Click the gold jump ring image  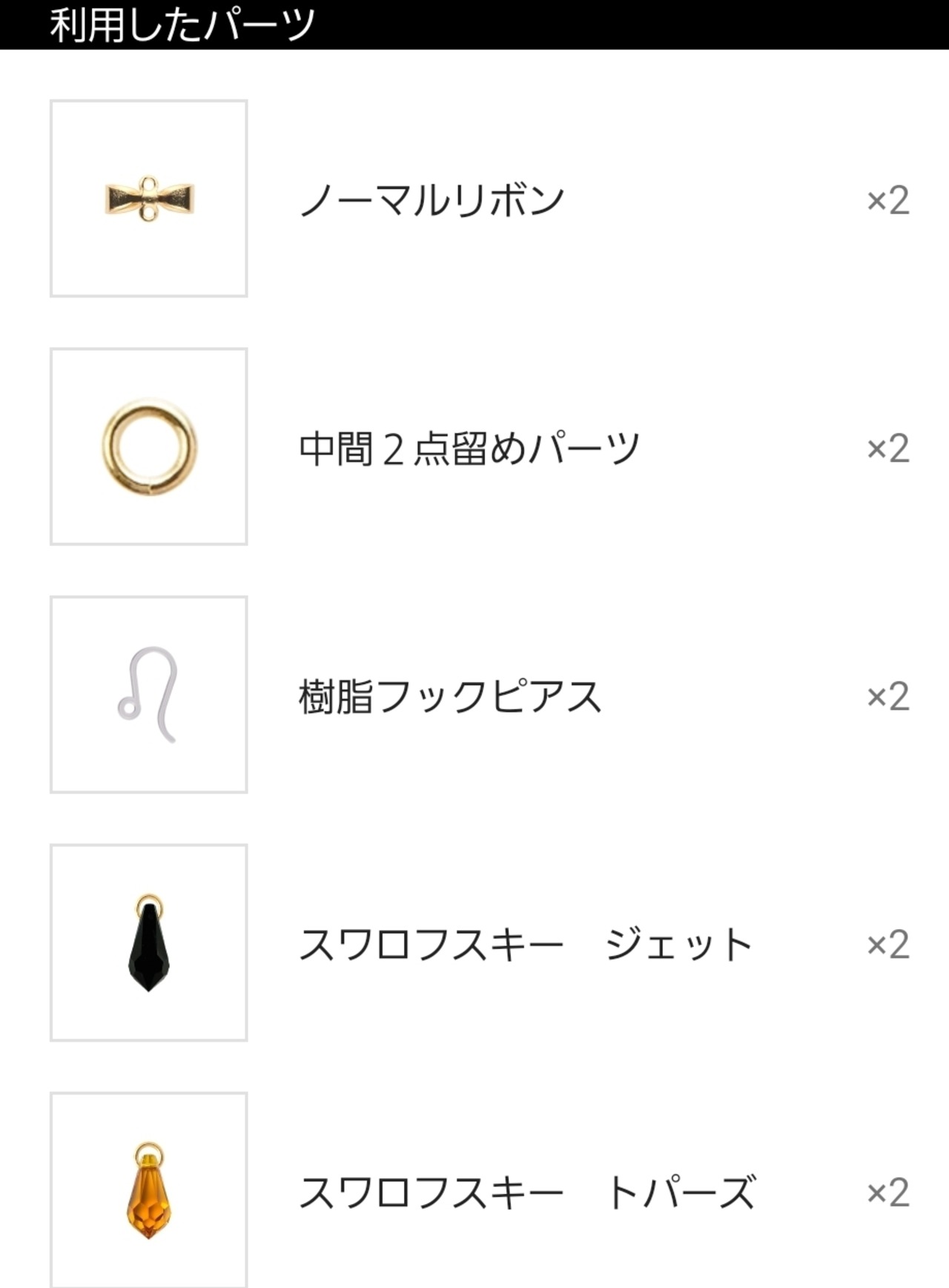tap(149, 447)
